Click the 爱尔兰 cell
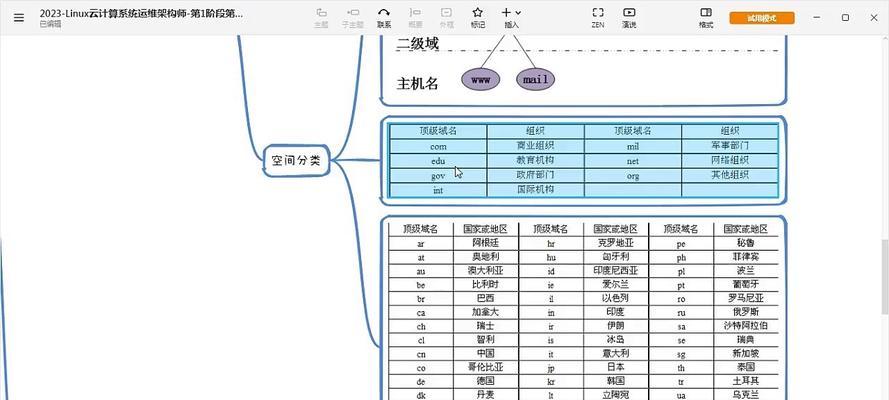The image size is (889, 400). tap(615, 284)
